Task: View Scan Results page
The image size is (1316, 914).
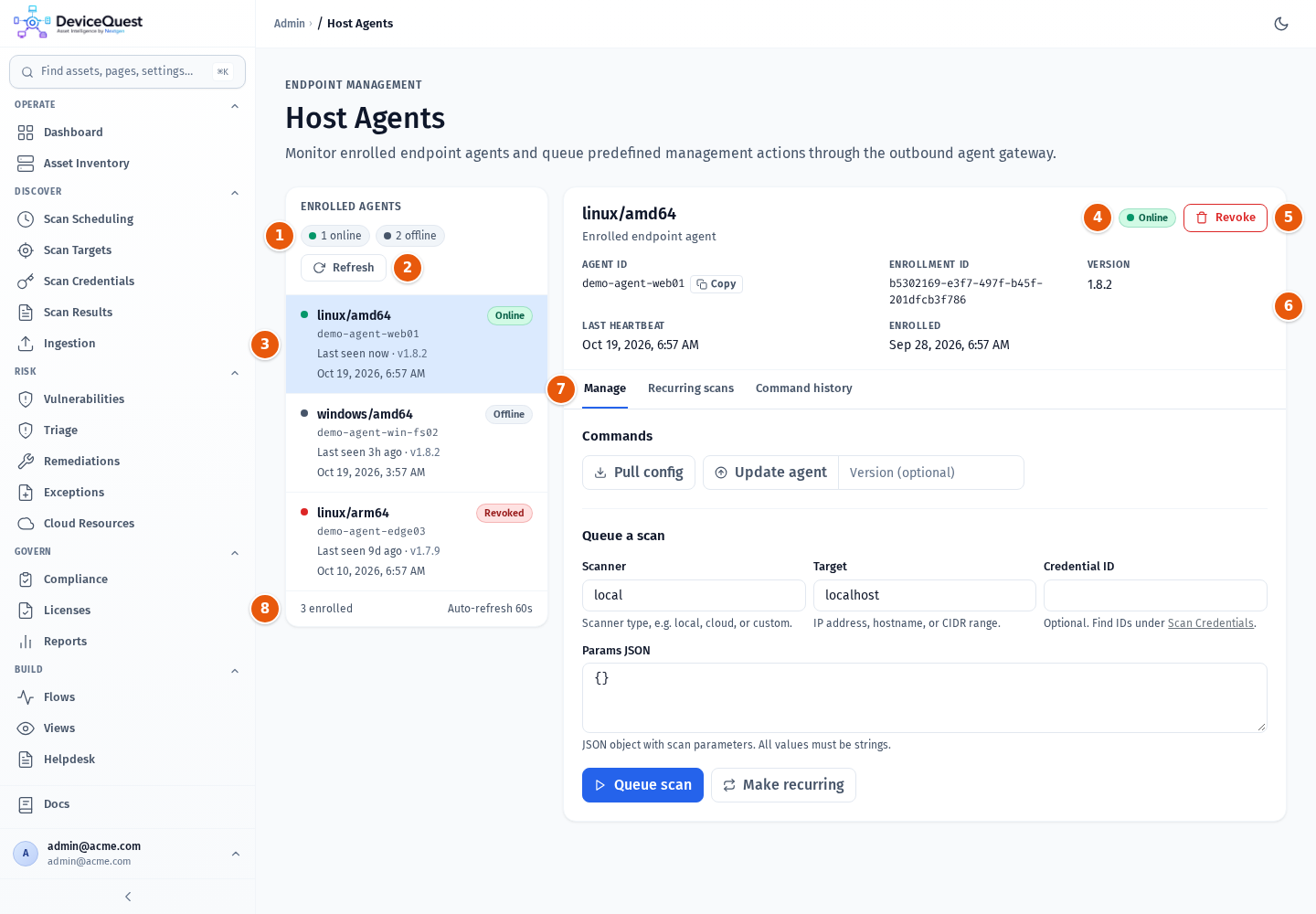Action: pos(127,313)
